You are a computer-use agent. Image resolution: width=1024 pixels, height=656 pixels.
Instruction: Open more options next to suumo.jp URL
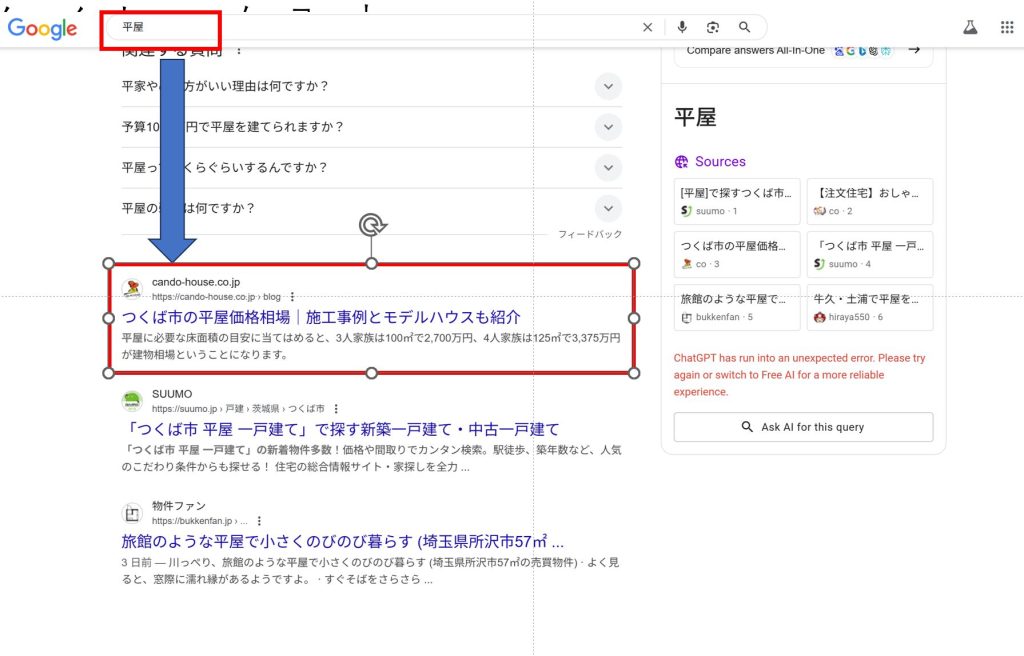[x=336, y=409]
